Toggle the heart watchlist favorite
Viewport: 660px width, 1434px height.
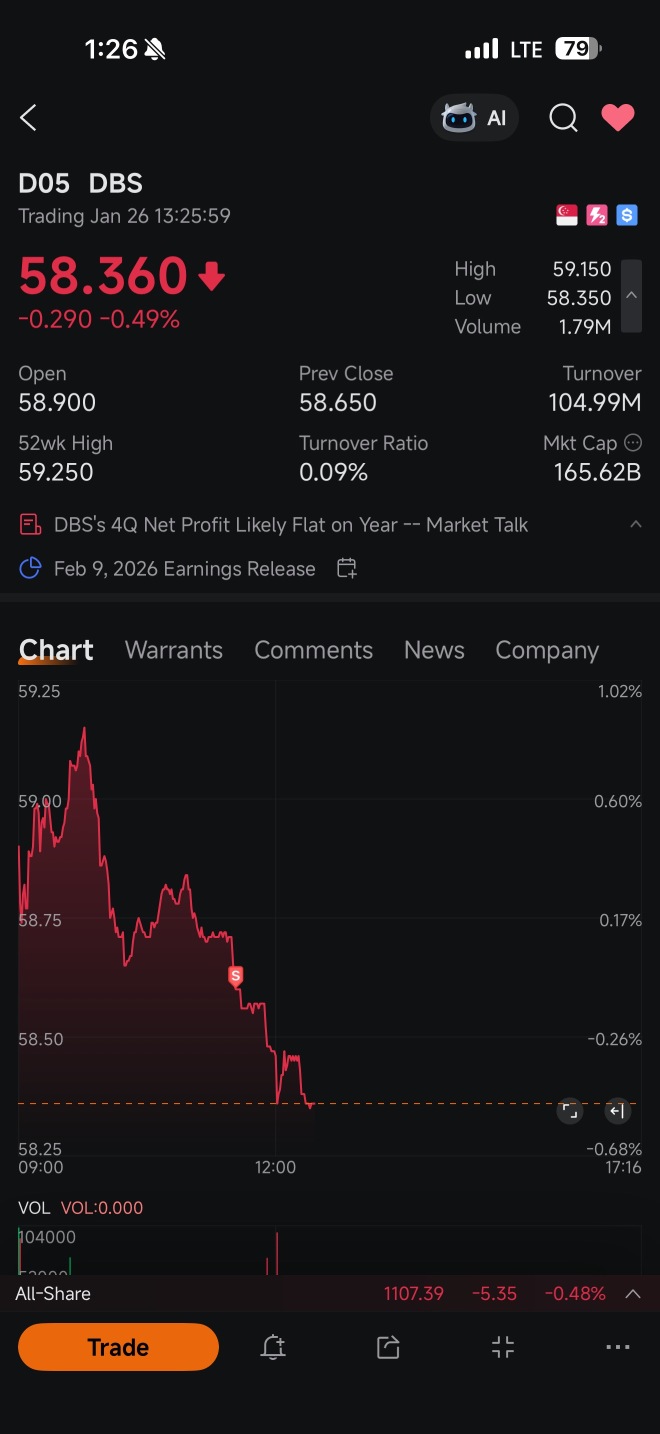[x=618, y=118]
